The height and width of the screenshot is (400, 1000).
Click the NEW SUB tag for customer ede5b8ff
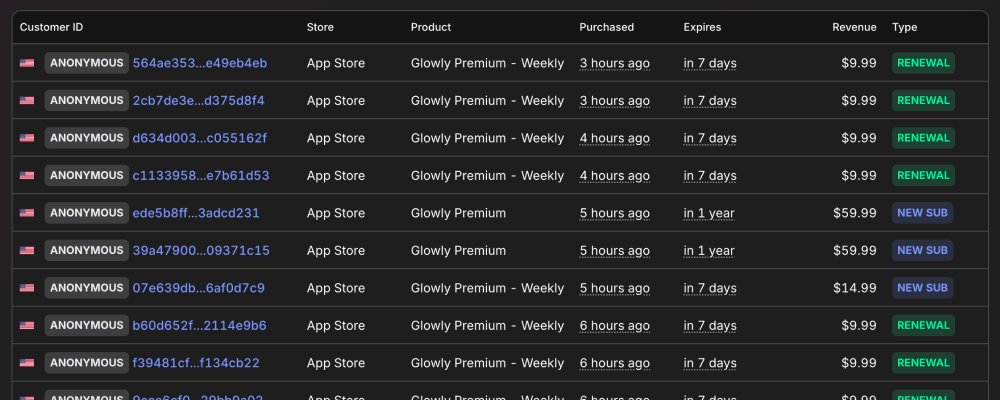[922, 213]
